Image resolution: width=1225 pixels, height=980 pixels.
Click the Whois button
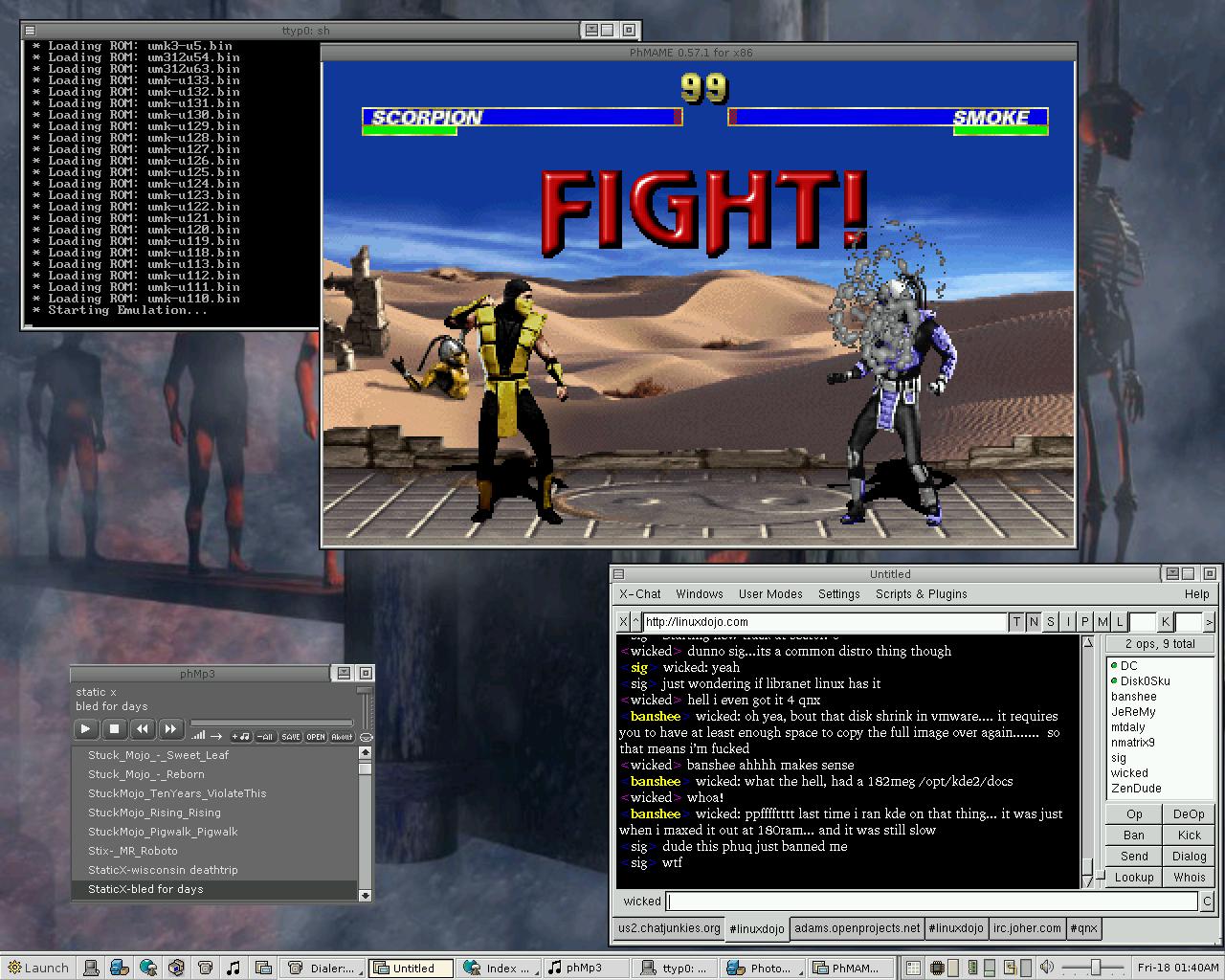click(x=1190, y=878)
